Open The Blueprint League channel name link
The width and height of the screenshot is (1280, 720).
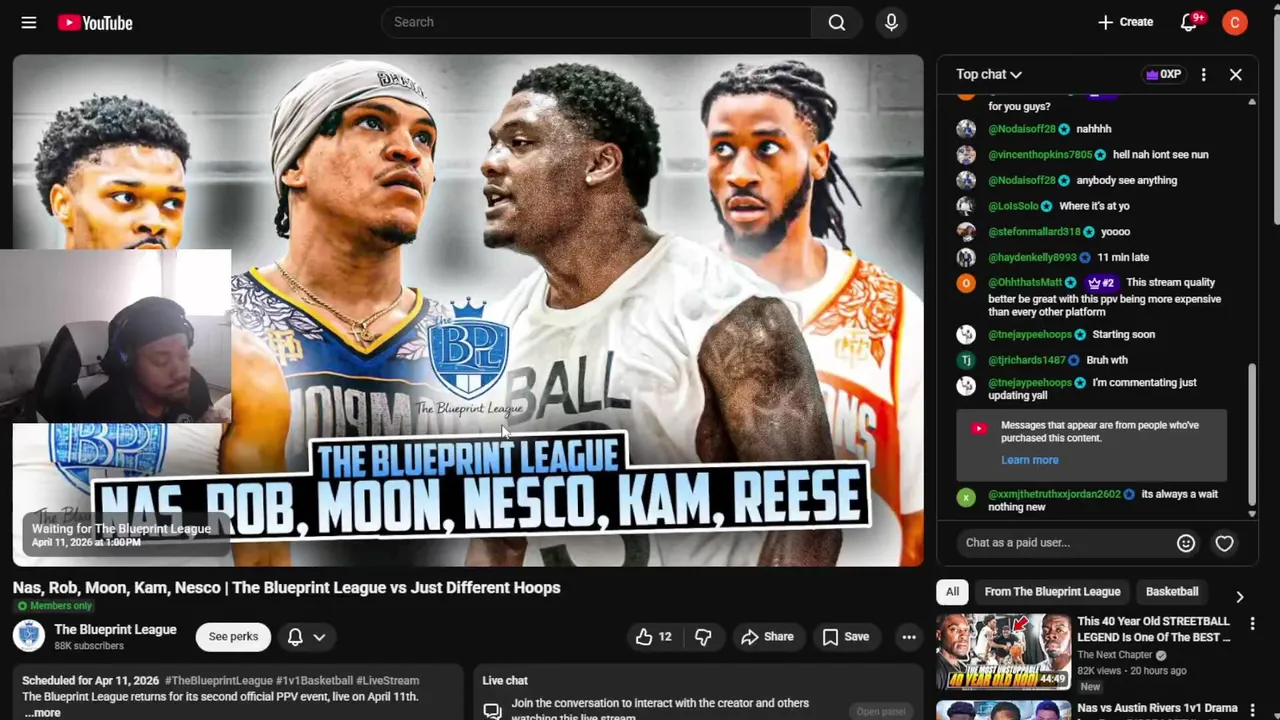(x=115, y=629)
